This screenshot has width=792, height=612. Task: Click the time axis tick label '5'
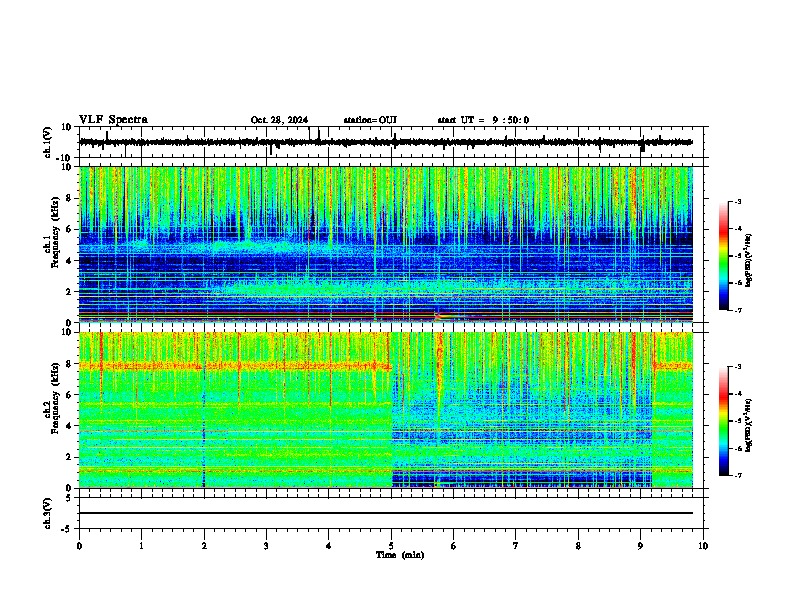point(391,546)
